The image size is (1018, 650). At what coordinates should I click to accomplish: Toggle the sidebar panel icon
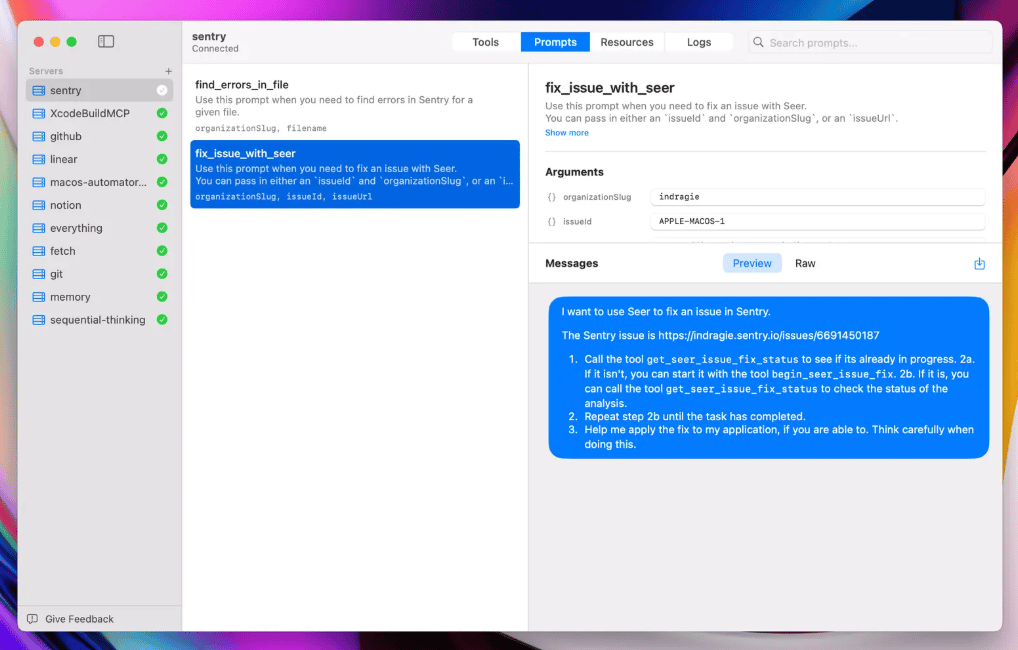click(106, 42)
